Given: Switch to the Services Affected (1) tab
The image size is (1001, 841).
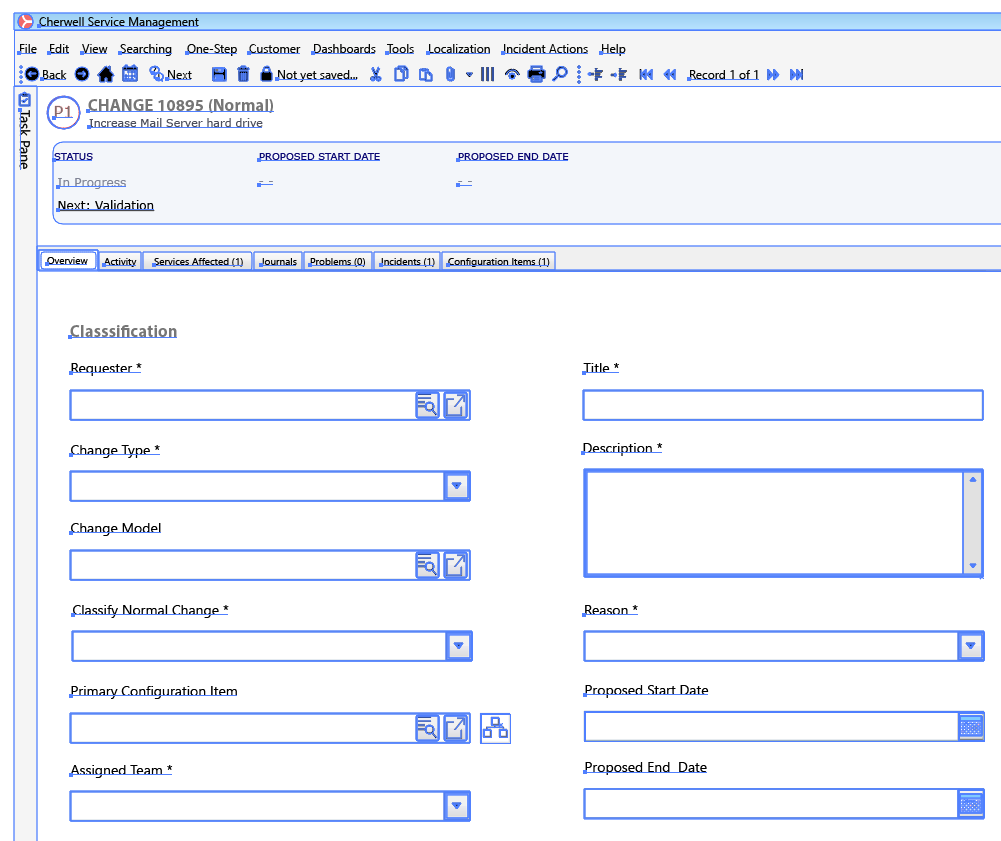Looking at the screenshot, I should pyautogui.click(x=198, y=261).
